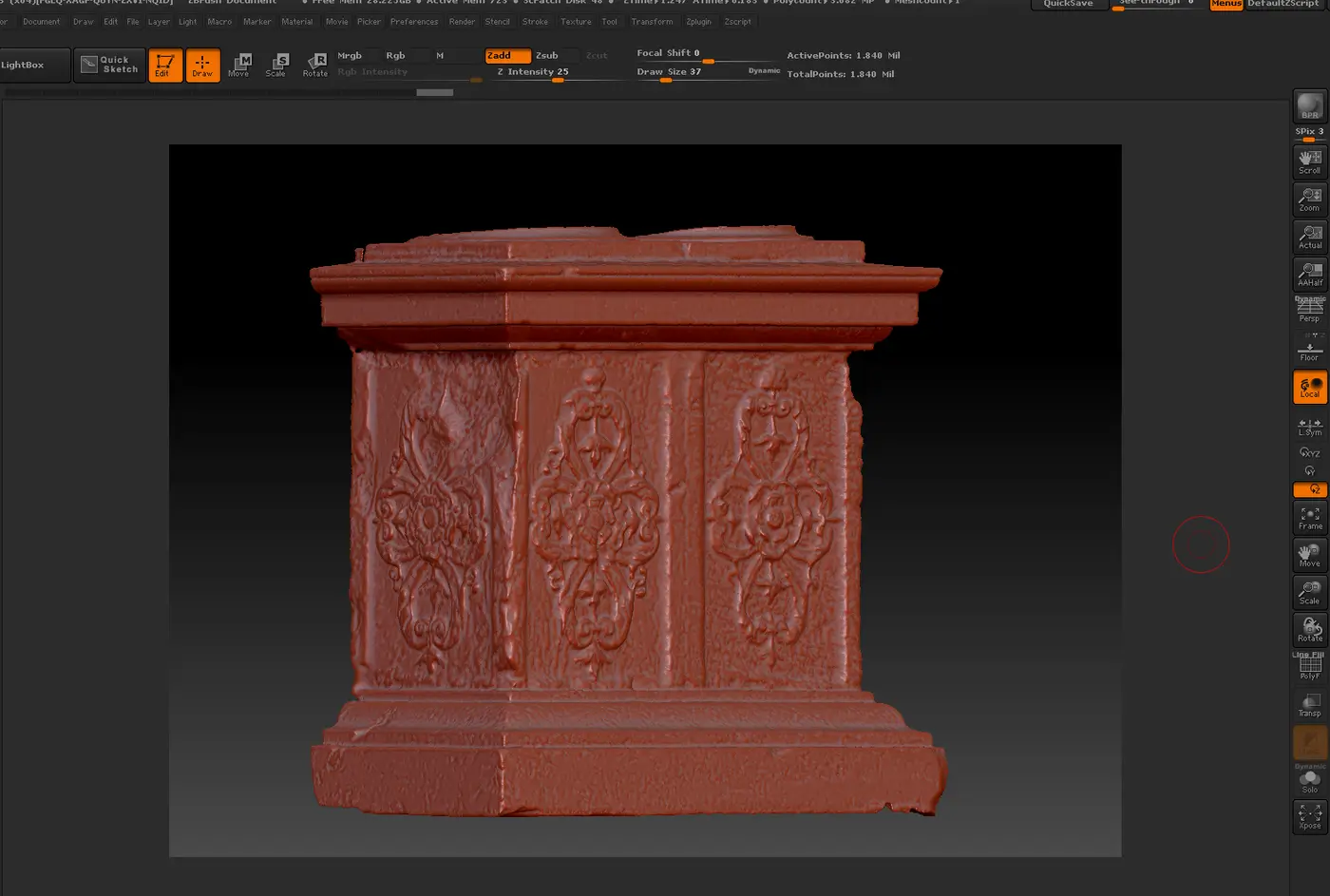This screenshot has width=1330, height=896.
Task: Open the Zscript menu
Action: coord(737,22)
